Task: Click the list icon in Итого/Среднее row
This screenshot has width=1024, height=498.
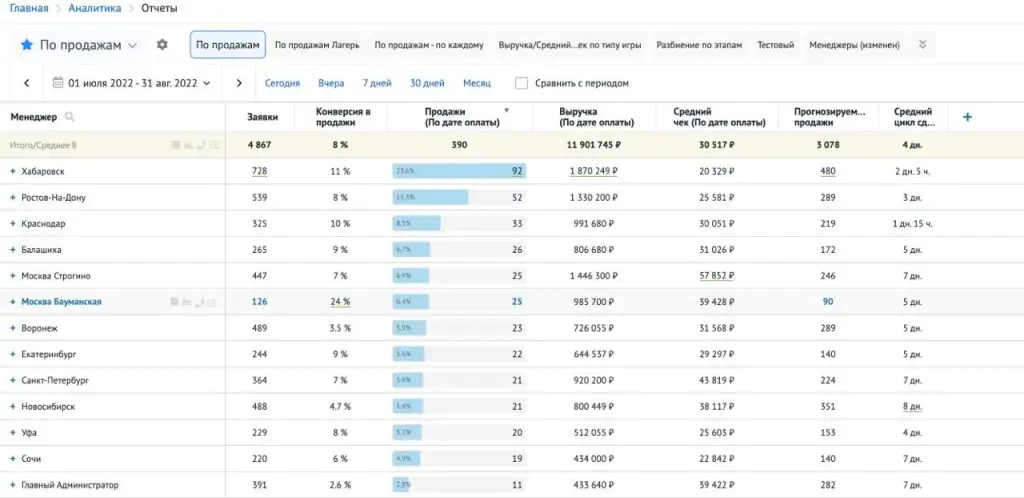Action: coord(213,145)
